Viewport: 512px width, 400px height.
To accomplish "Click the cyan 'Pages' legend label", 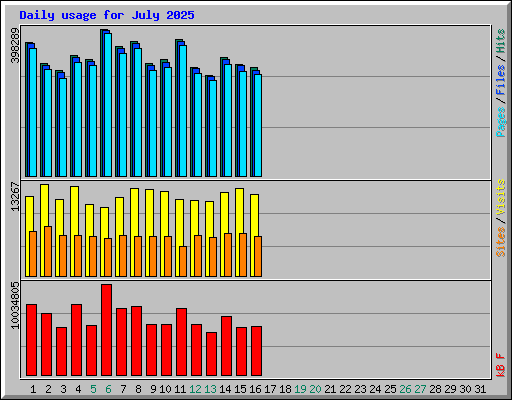I will pos(501,122).
